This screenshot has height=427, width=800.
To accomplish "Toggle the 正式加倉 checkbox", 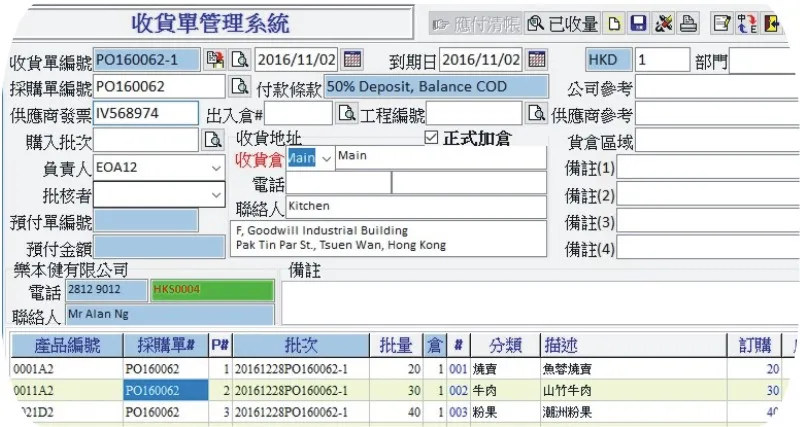I will pos(432,137).
